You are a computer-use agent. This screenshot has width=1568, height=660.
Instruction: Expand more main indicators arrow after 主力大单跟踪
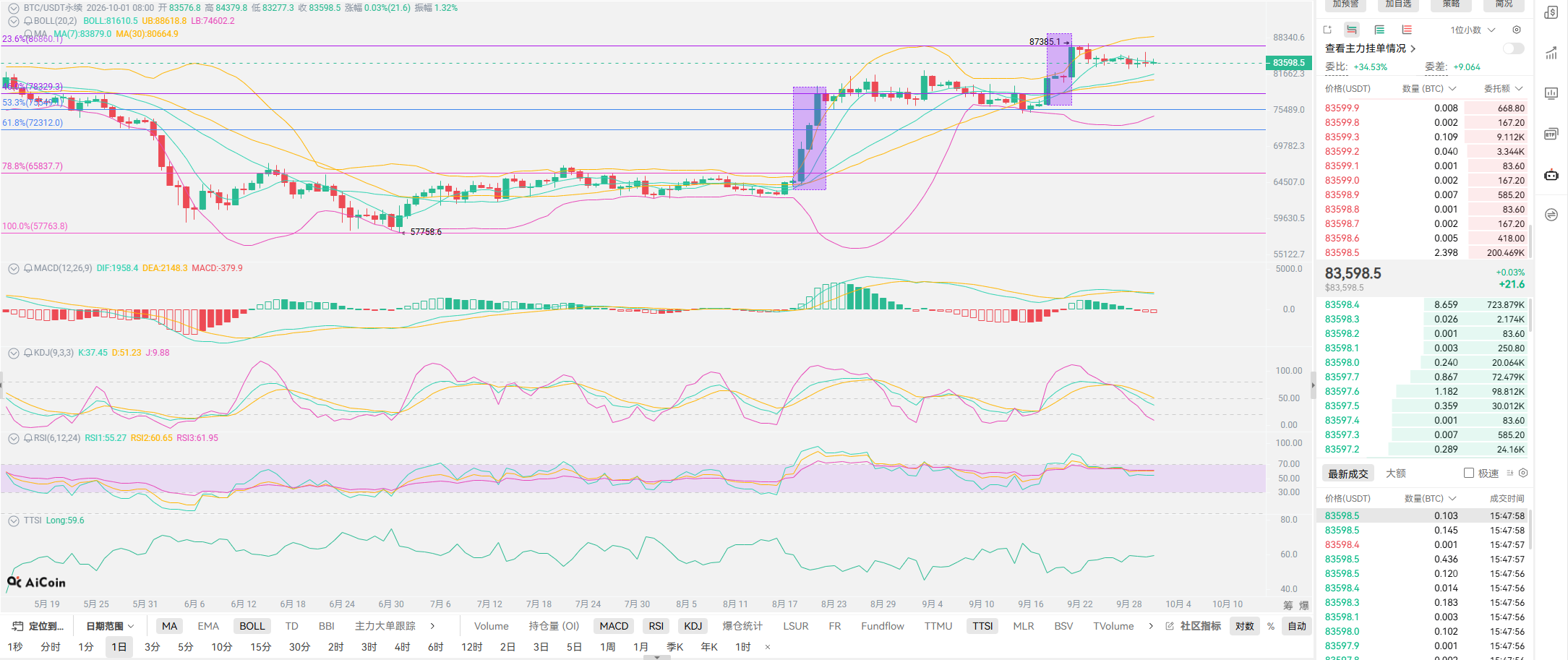[x=432, y=626]
